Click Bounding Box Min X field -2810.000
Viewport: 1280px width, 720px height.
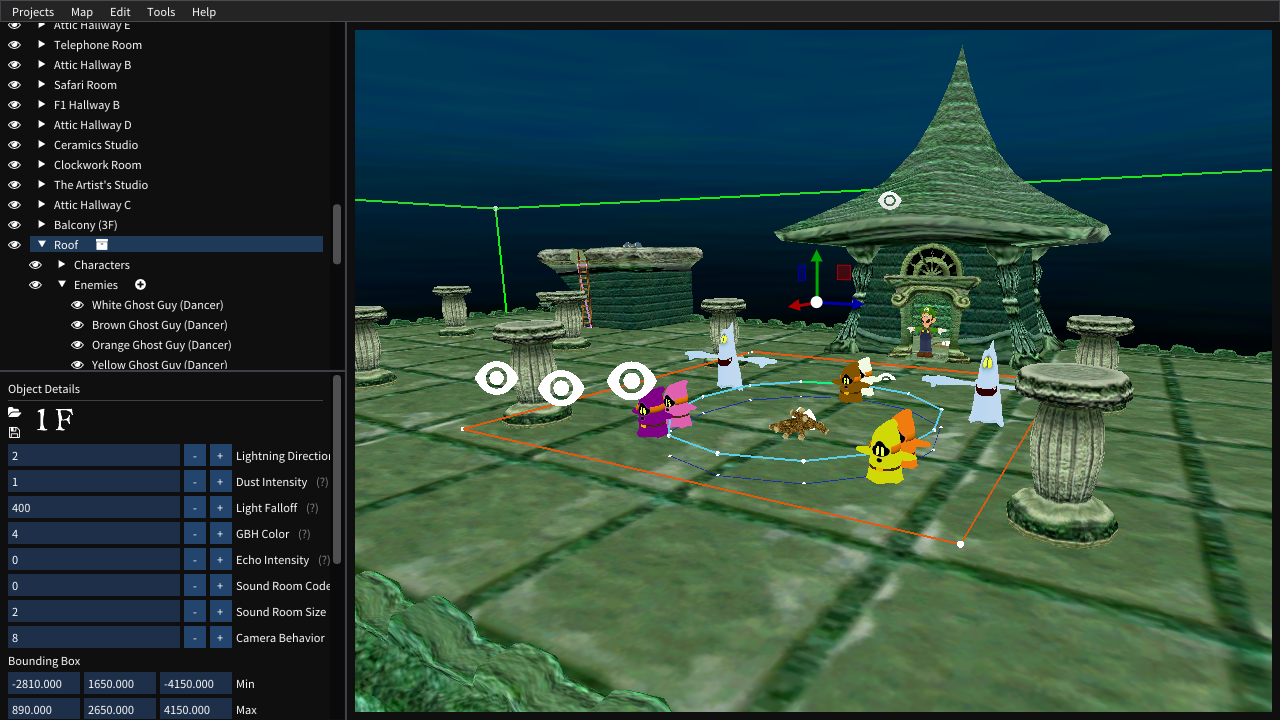pyautogui.click(x=44, y=684)
